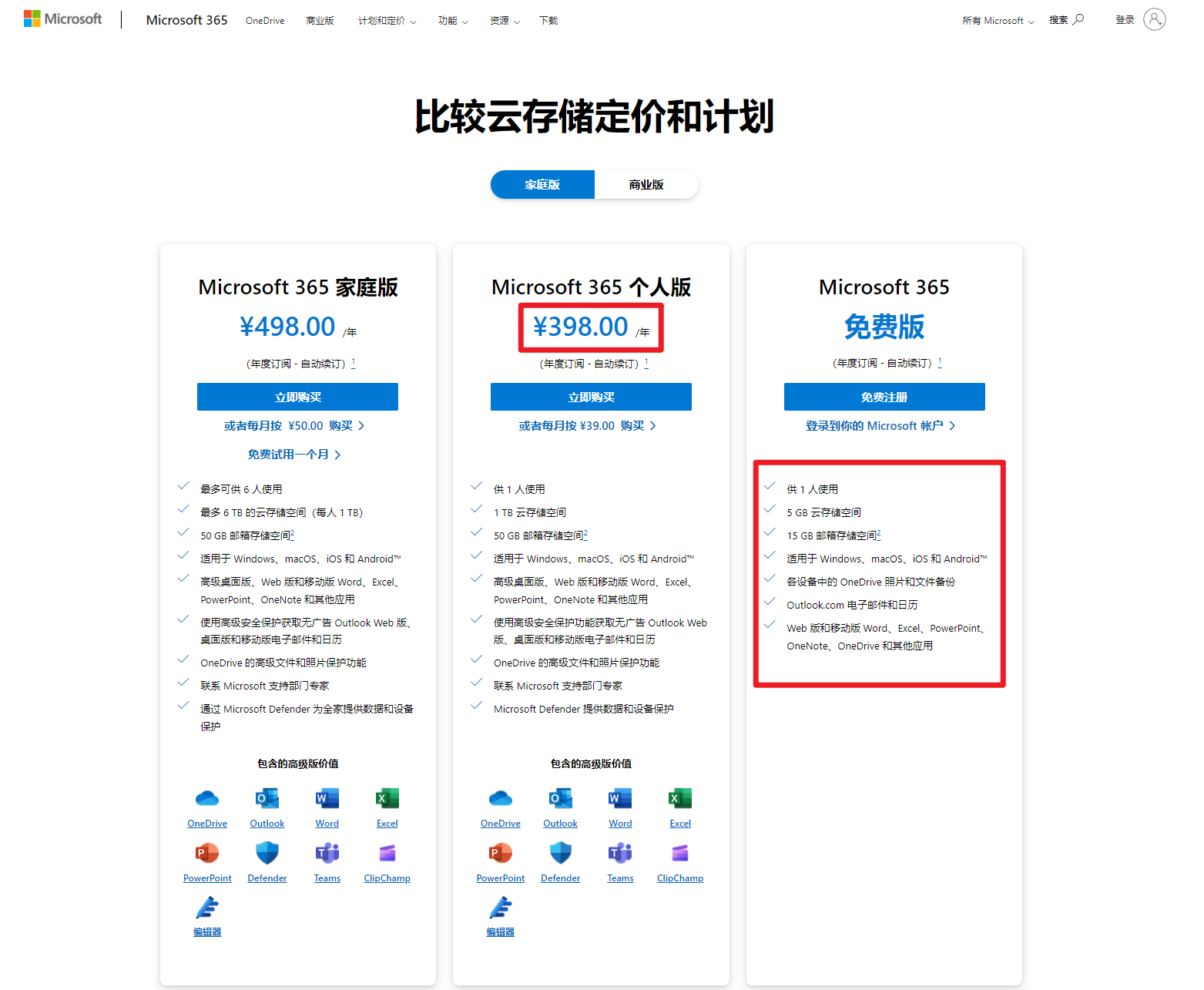The width and height of the screenshot is (1204, 990).
Task: Click Microsoft 365 header title link
Action: [186, 20]
